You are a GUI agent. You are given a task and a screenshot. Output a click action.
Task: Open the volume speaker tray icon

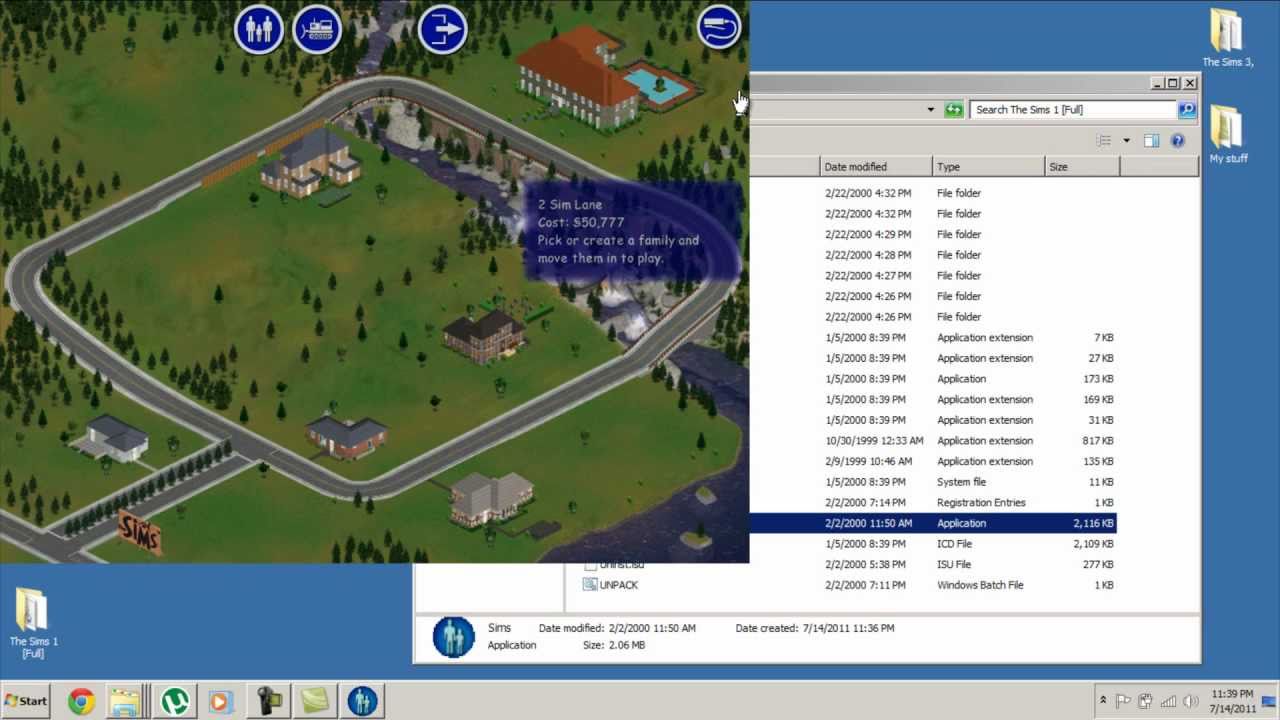point(1190,701)
